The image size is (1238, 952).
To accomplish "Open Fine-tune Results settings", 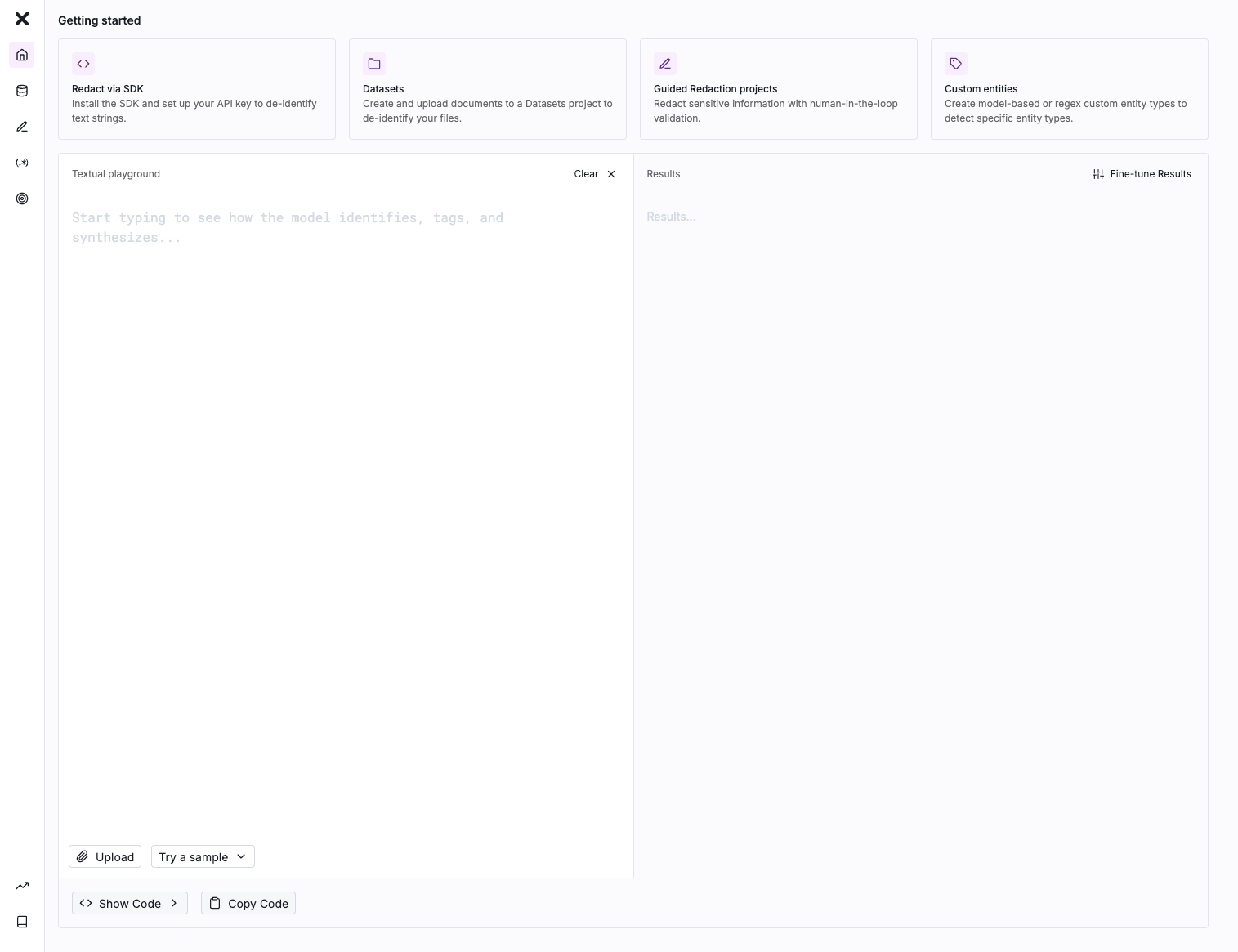I will [x=1142, y=174].
